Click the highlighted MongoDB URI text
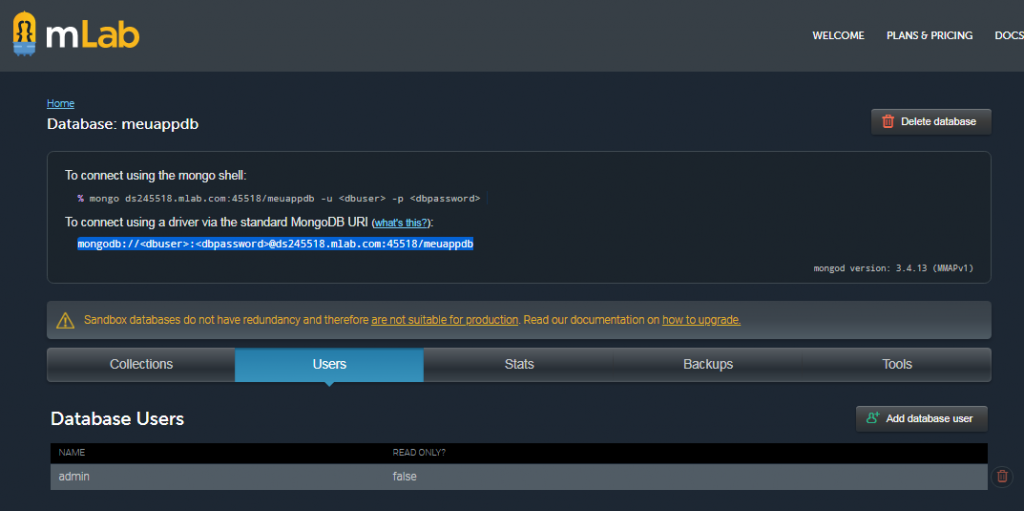 [x=275, y=244]
